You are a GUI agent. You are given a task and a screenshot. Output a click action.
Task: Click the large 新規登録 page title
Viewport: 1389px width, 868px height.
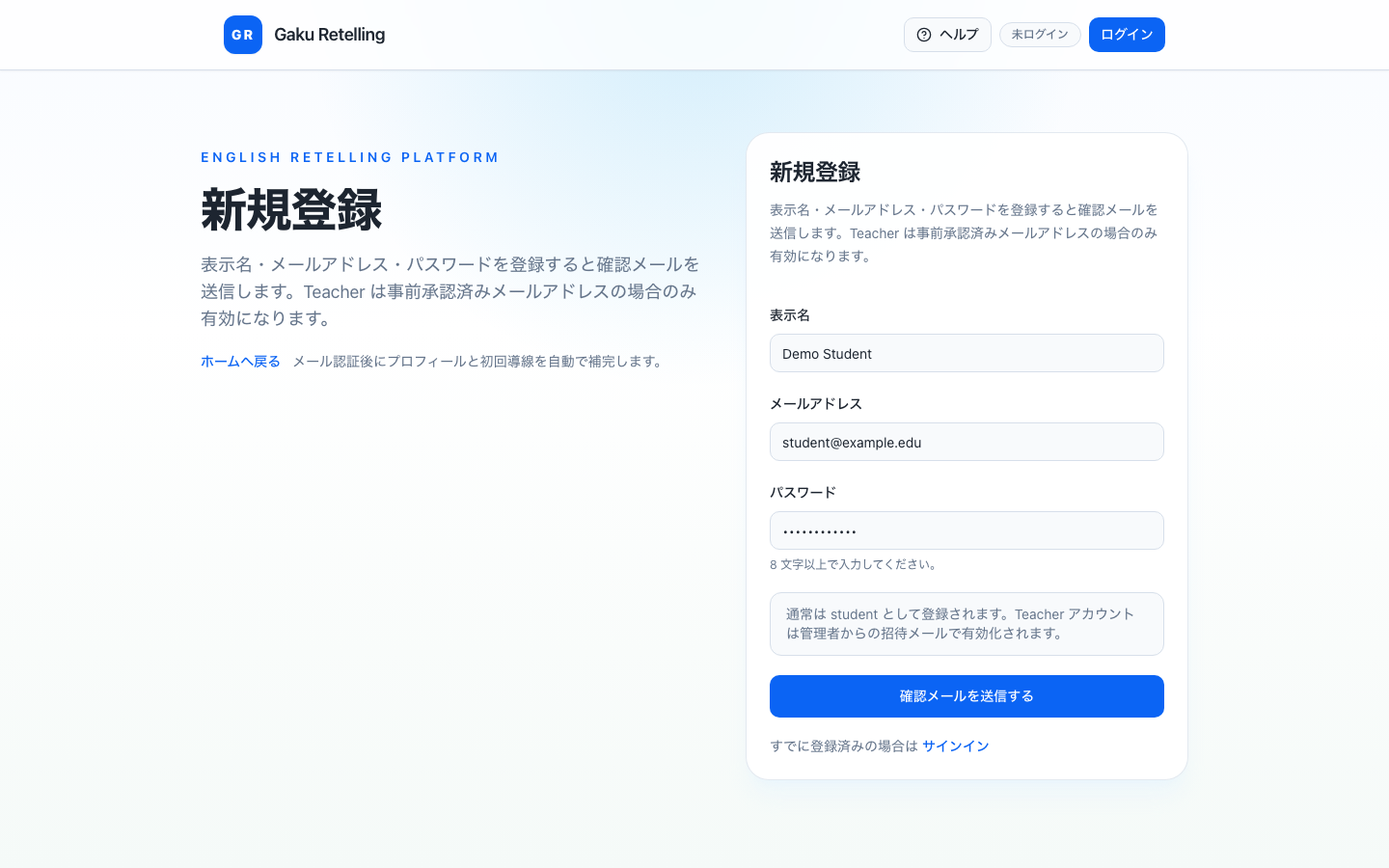291,209
